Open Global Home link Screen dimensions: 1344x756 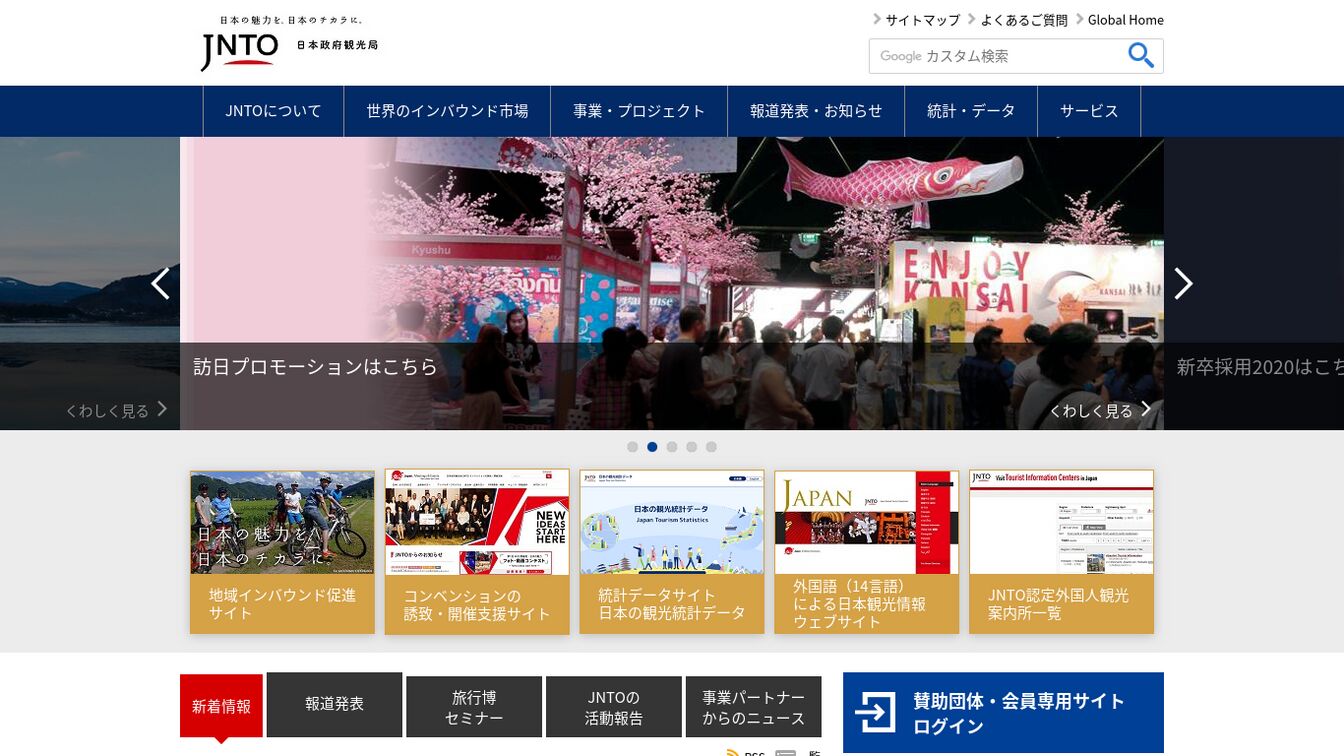pos(1125,20)
